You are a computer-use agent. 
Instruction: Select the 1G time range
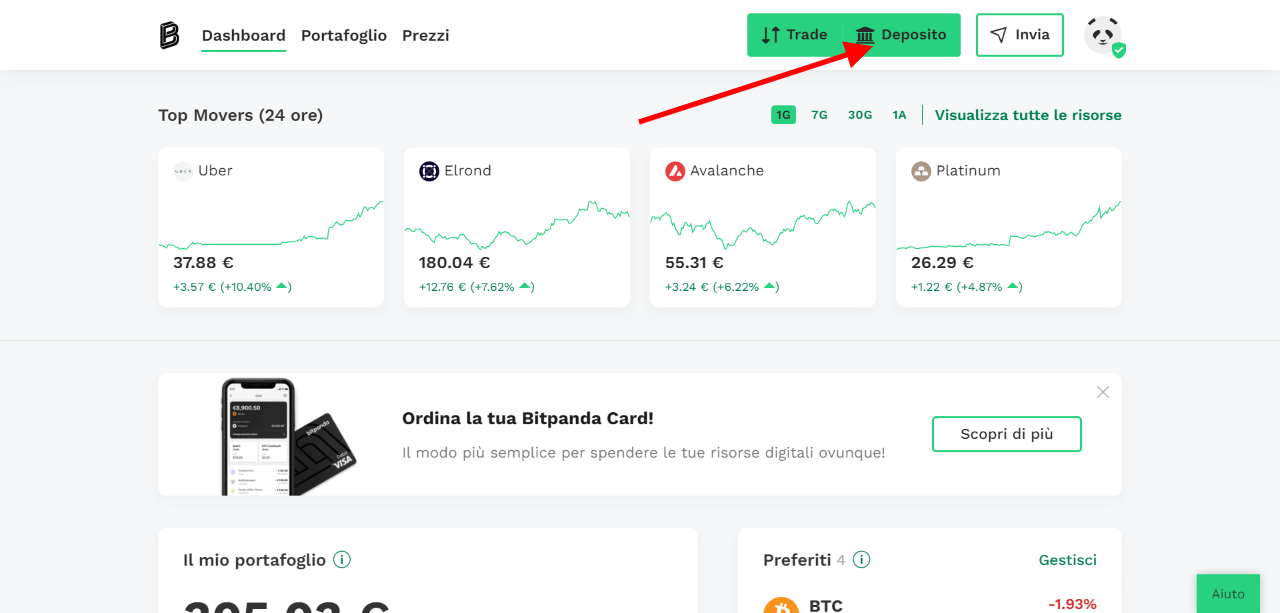[x=783, y=115]
